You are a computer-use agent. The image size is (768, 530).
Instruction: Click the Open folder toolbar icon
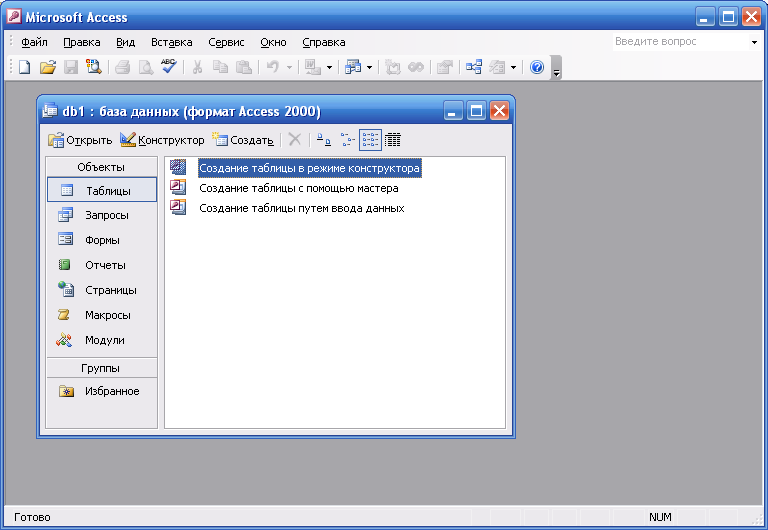(x=48, y=67)
